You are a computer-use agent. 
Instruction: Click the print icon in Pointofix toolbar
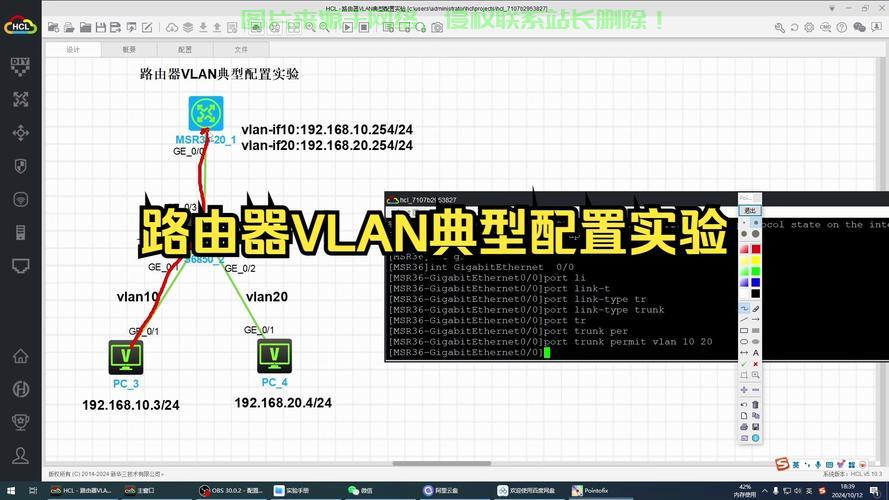[744, 427]
